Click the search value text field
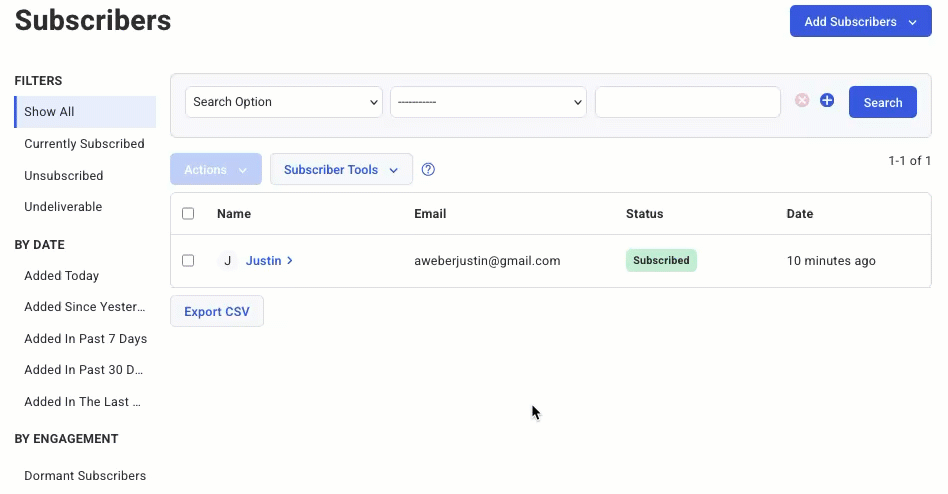Image resolution: width=948 pixels, height=494 pixels. [687, 102]
